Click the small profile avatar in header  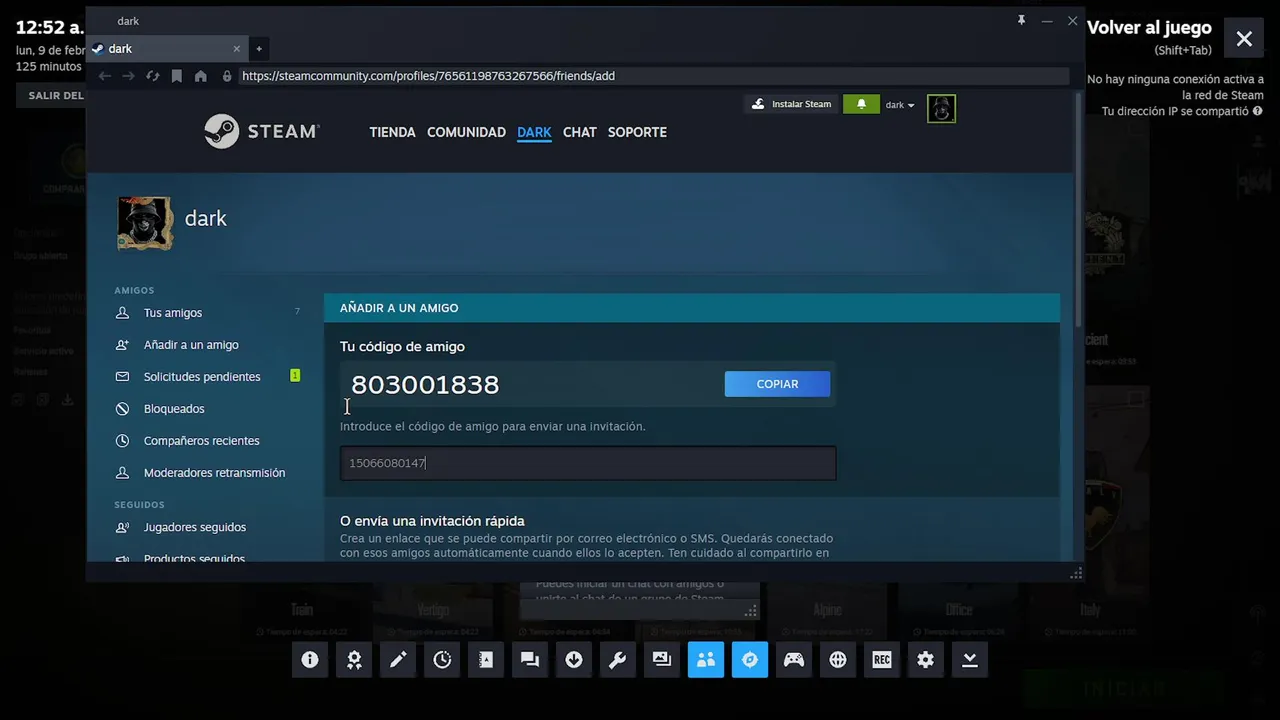tap(941, 108)
